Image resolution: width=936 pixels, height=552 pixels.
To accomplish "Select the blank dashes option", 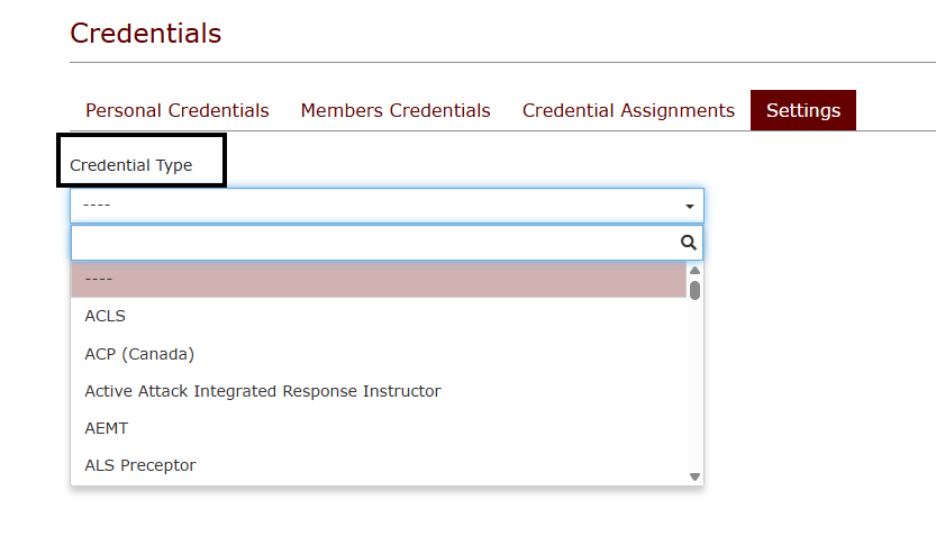I will [x=378, y=279].
